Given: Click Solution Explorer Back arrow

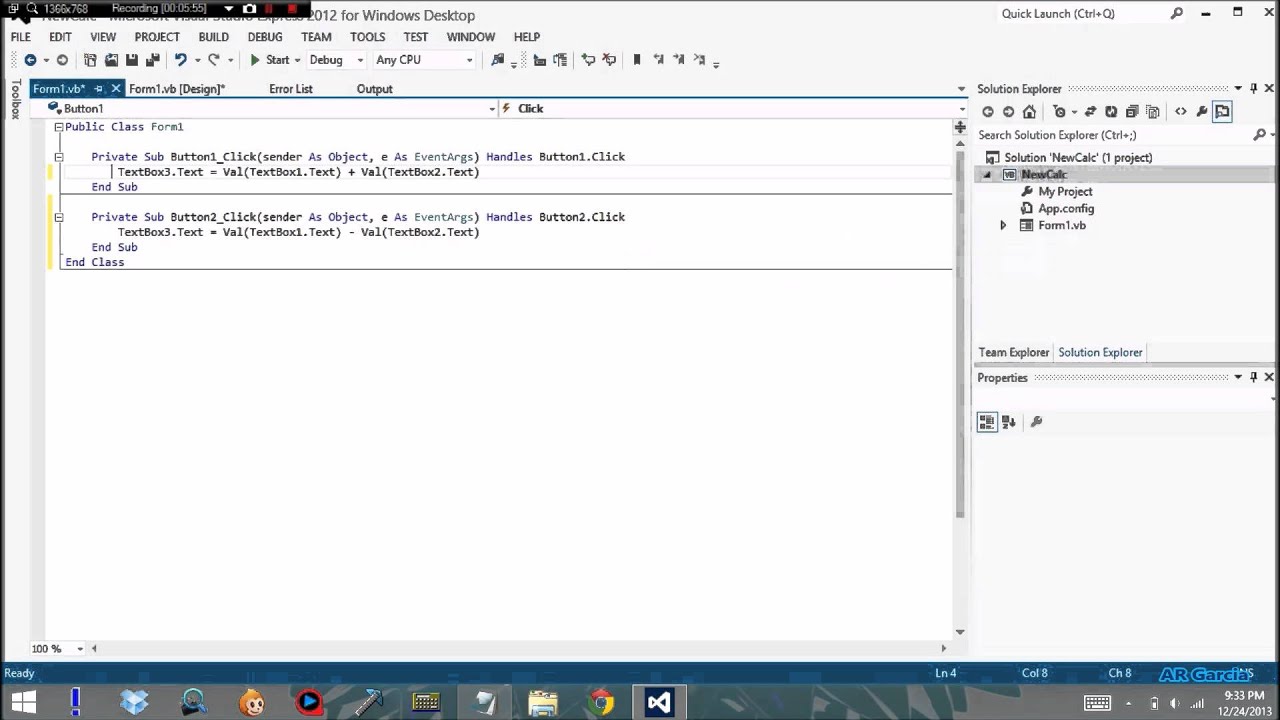Looking at the screenshot, I should point(988,112).
